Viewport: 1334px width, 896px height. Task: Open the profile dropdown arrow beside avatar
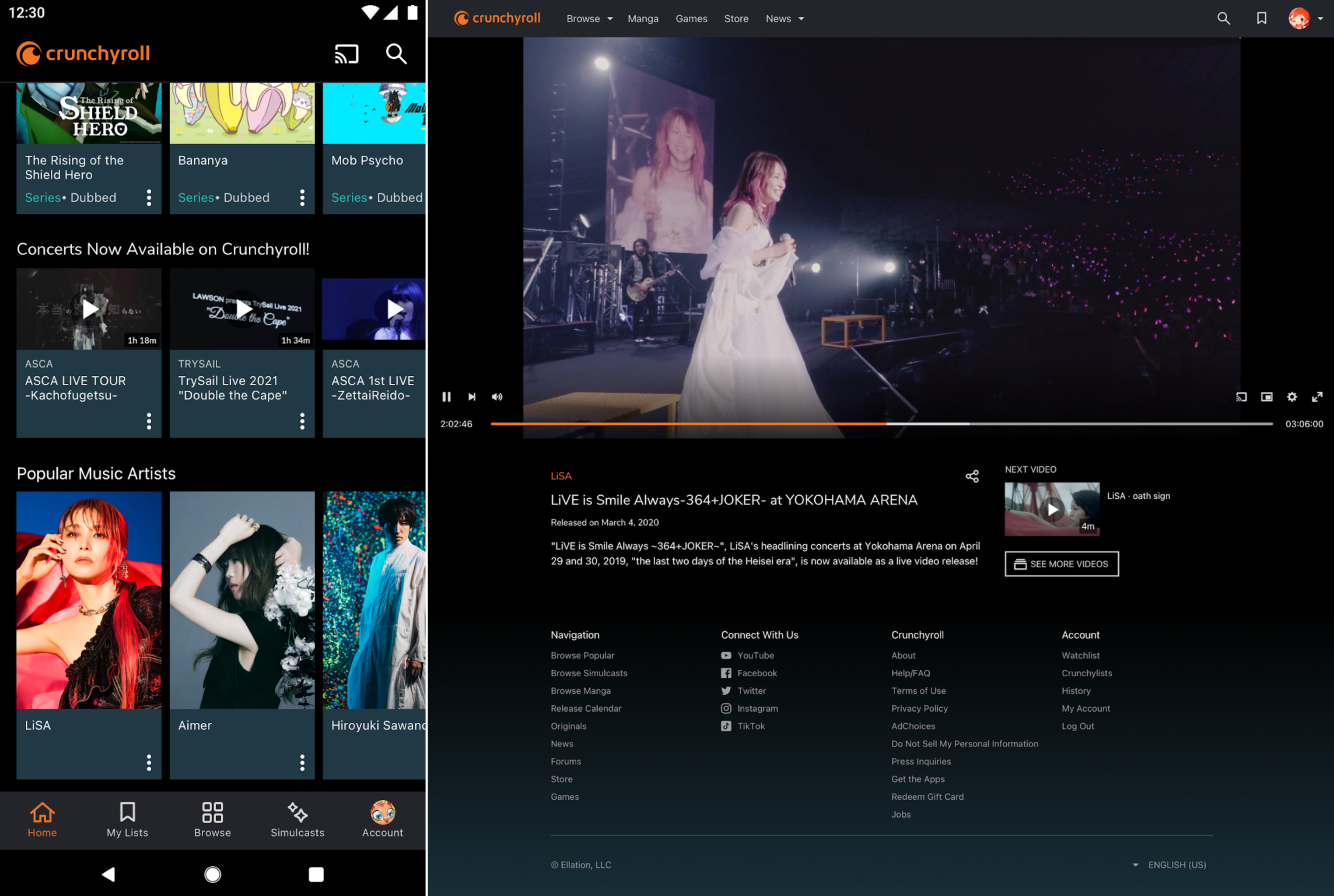pyautogui.click(x=1320, y=19)
